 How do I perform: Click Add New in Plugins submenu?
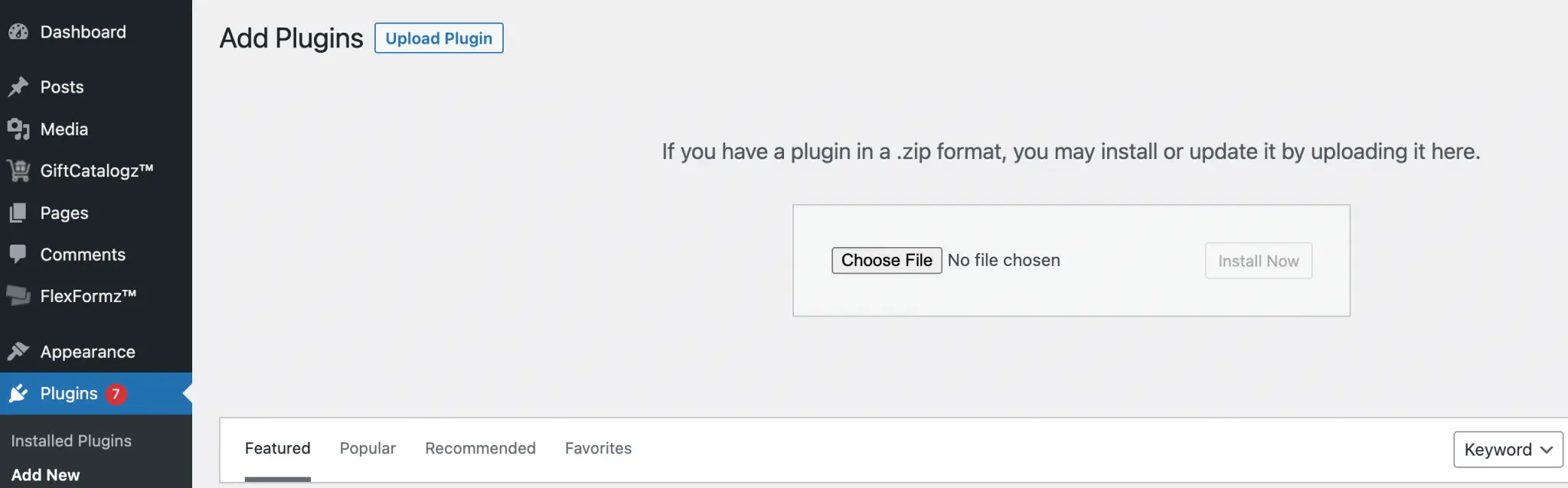click(x=45, y=475)
